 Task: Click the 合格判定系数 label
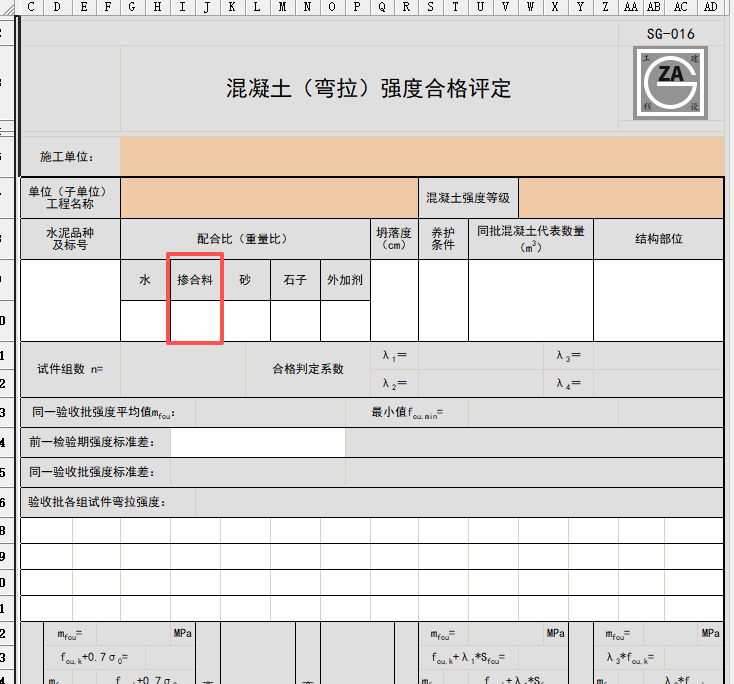coord(308,369)
